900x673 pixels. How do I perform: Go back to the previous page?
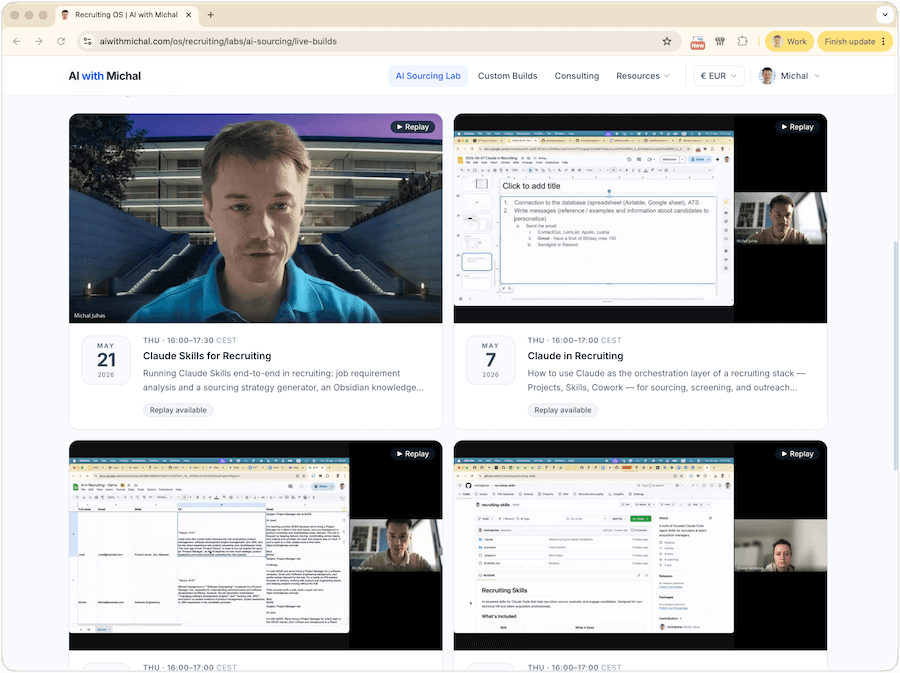[17, 41]
